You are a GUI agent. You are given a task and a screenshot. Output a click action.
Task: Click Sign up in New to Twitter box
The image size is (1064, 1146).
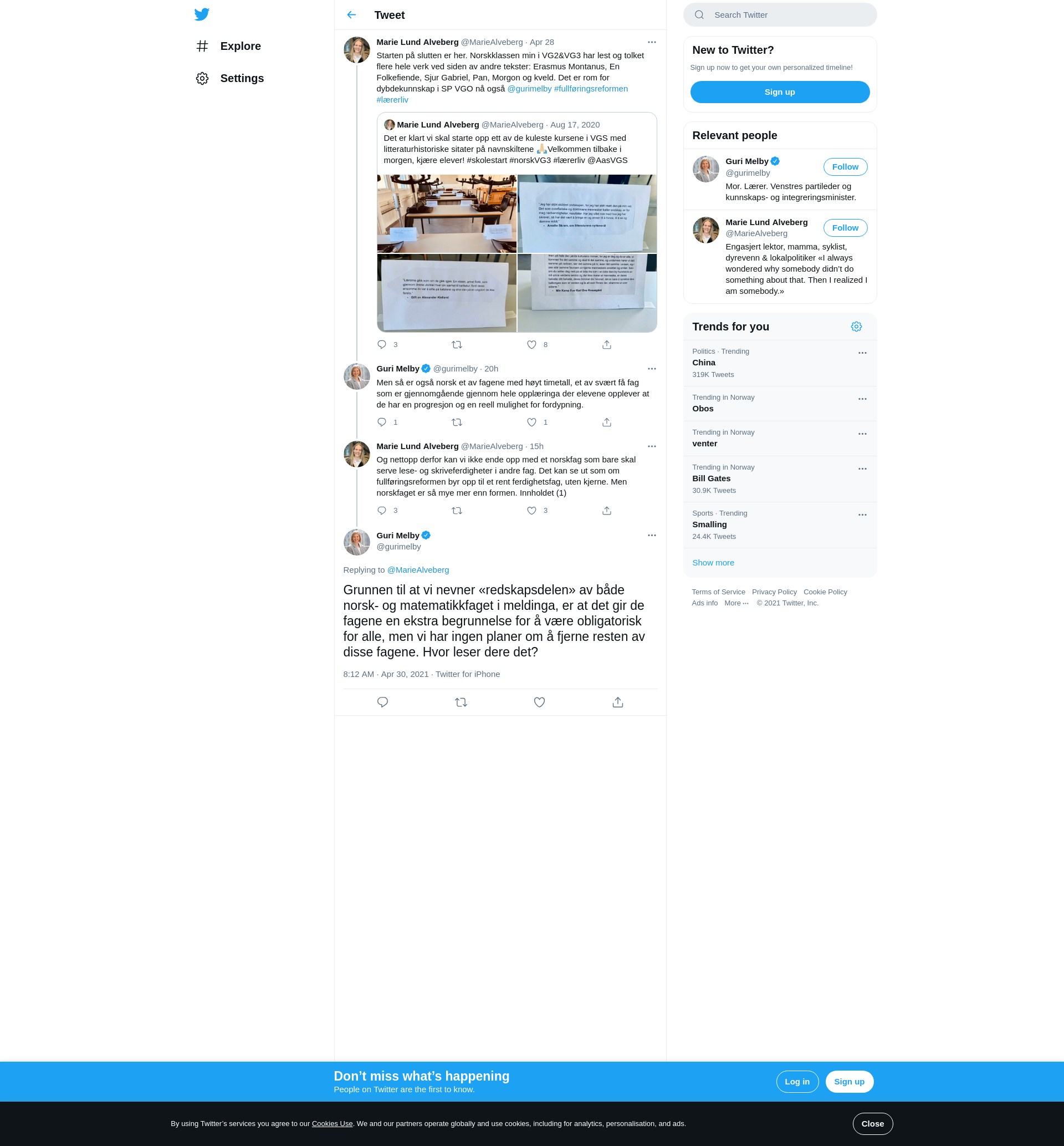click(780, 92)
